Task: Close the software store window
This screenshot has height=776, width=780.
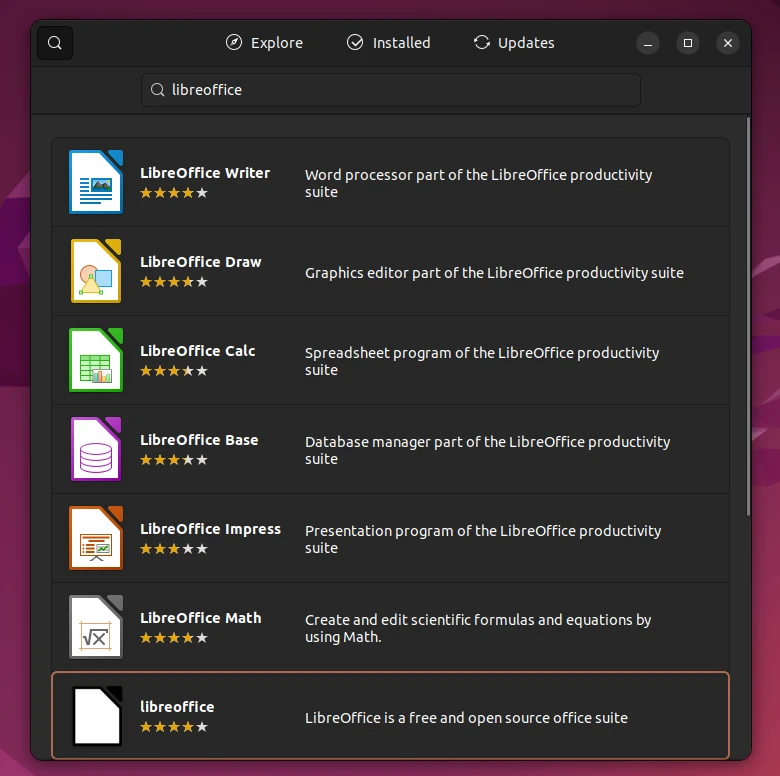Action: coord(727,43)
